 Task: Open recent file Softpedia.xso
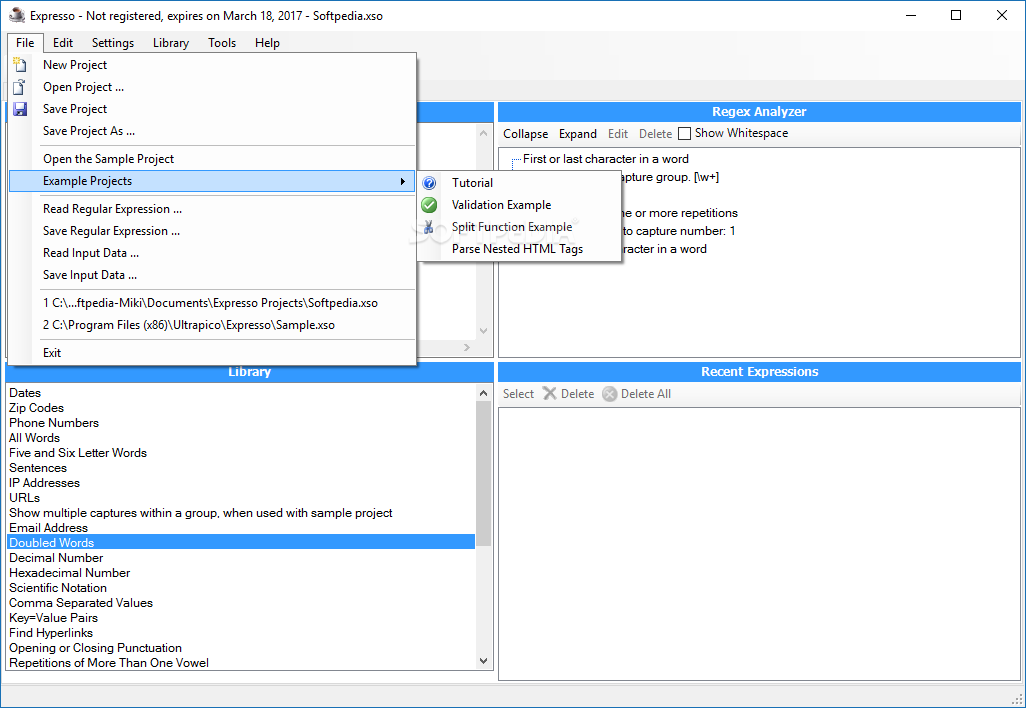coord(213,303)
